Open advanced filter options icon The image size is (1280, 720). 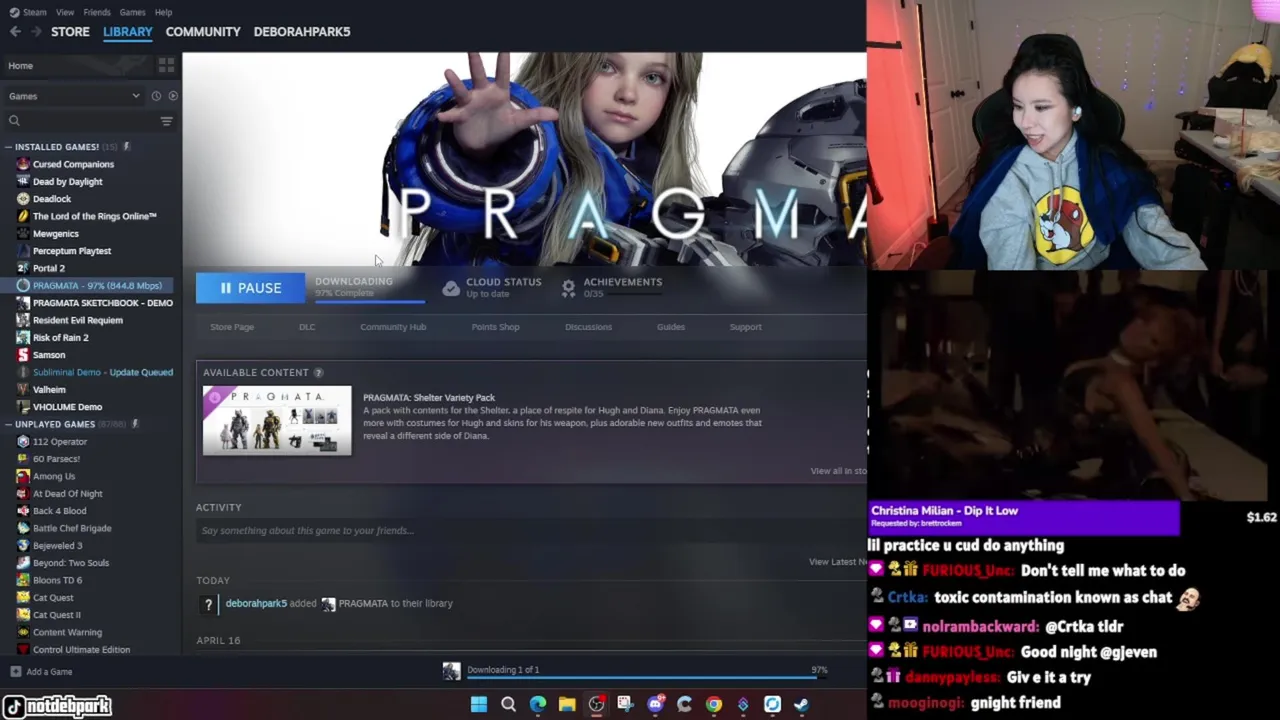166,121
